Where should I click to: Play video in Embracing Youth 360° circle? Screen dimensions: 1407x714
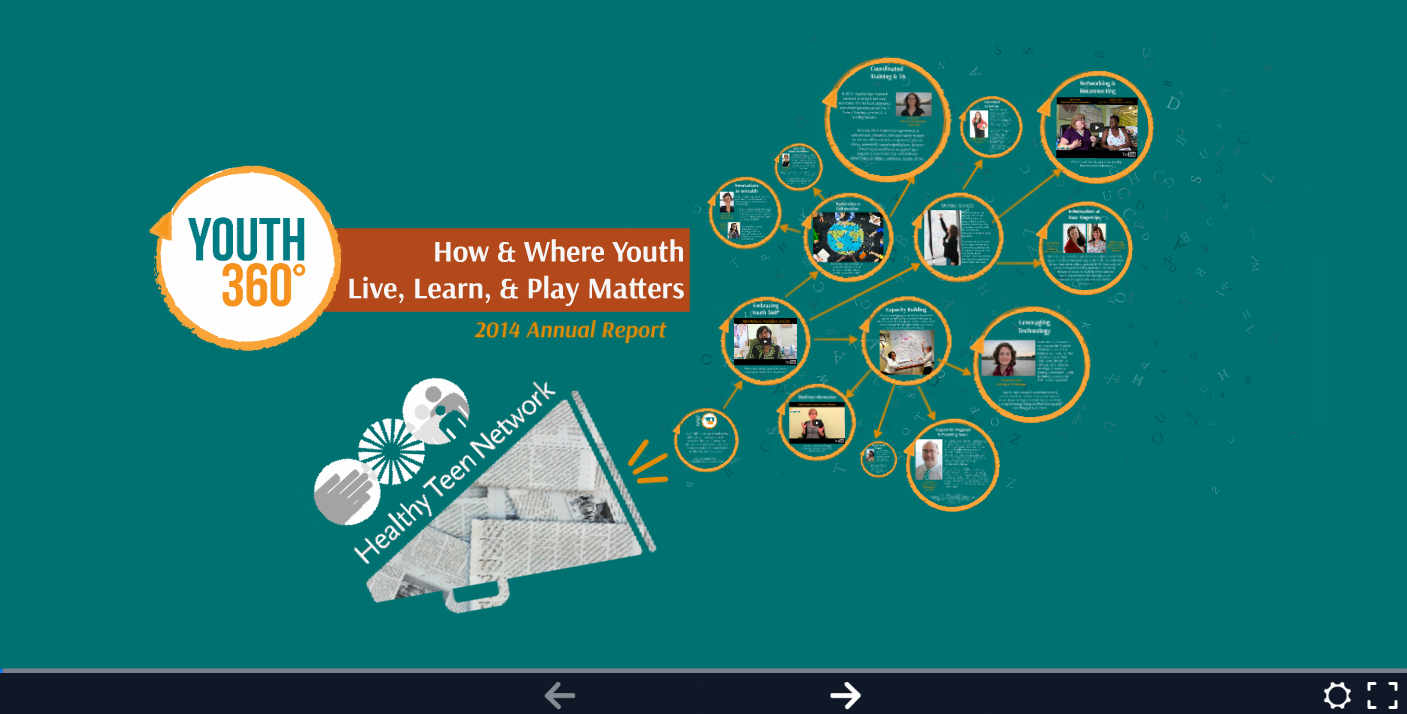tap(765, 340)
